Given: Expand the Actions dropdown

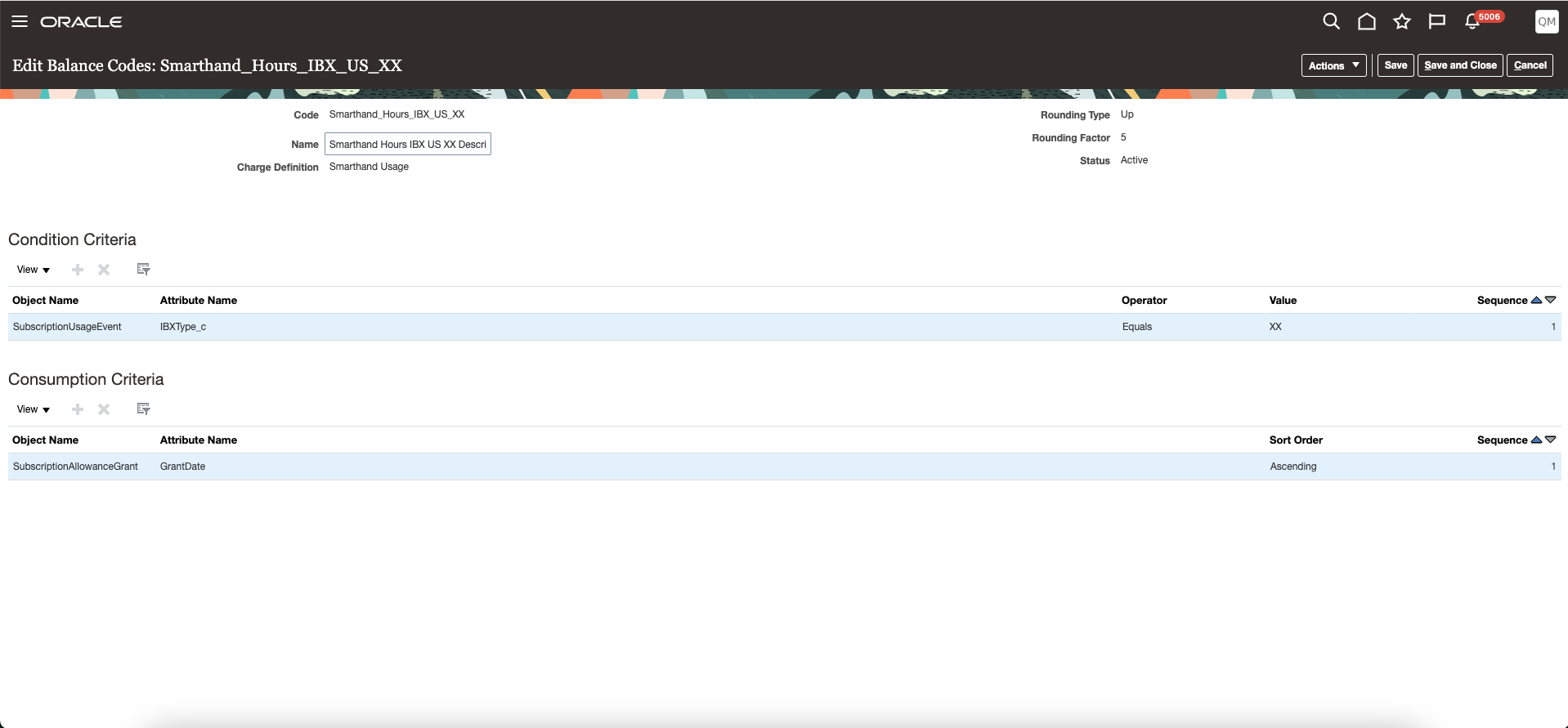Looking at the screenshot, I should tap(1333, 65).
